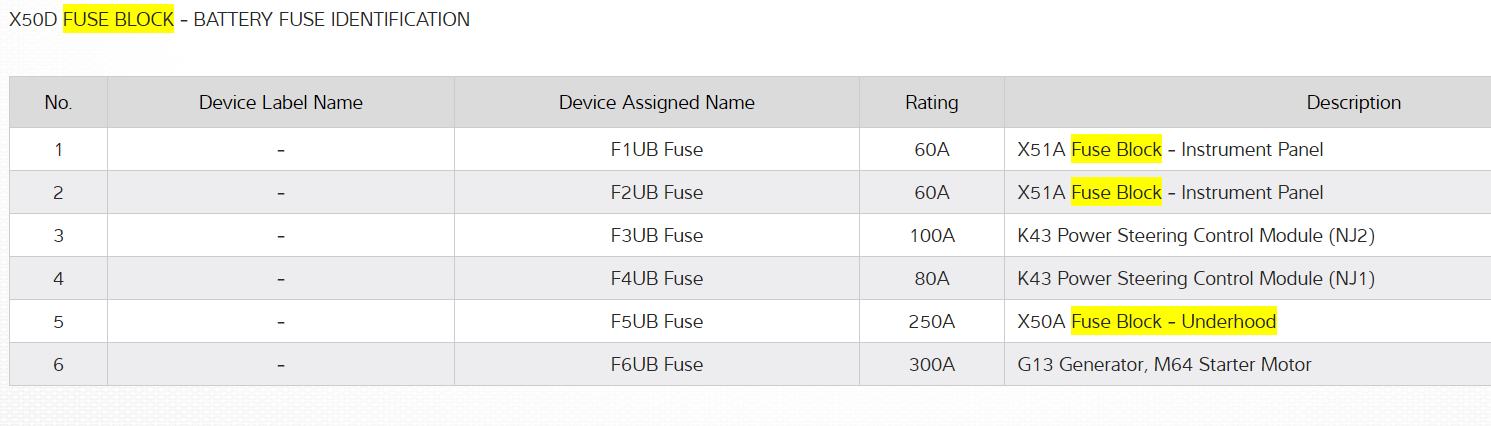
Task: Click the F6UB Fuse entry
Action: click(x=656, y=365)
